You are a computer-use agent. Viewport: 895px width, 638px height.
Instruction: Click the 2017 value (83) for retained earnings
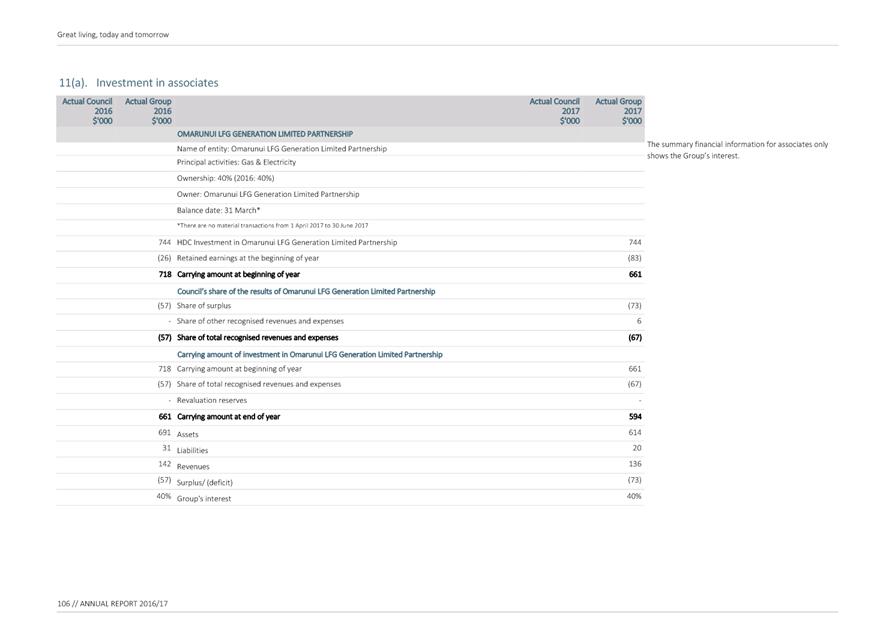635,258
